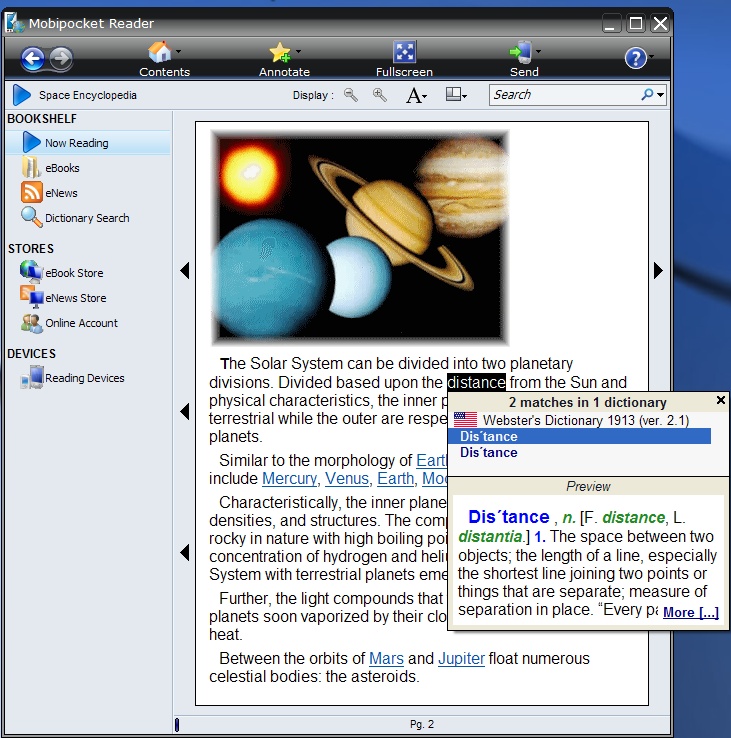Click the eNews RSS icon
Screen dimensions: 731x738
pos(32,192)
